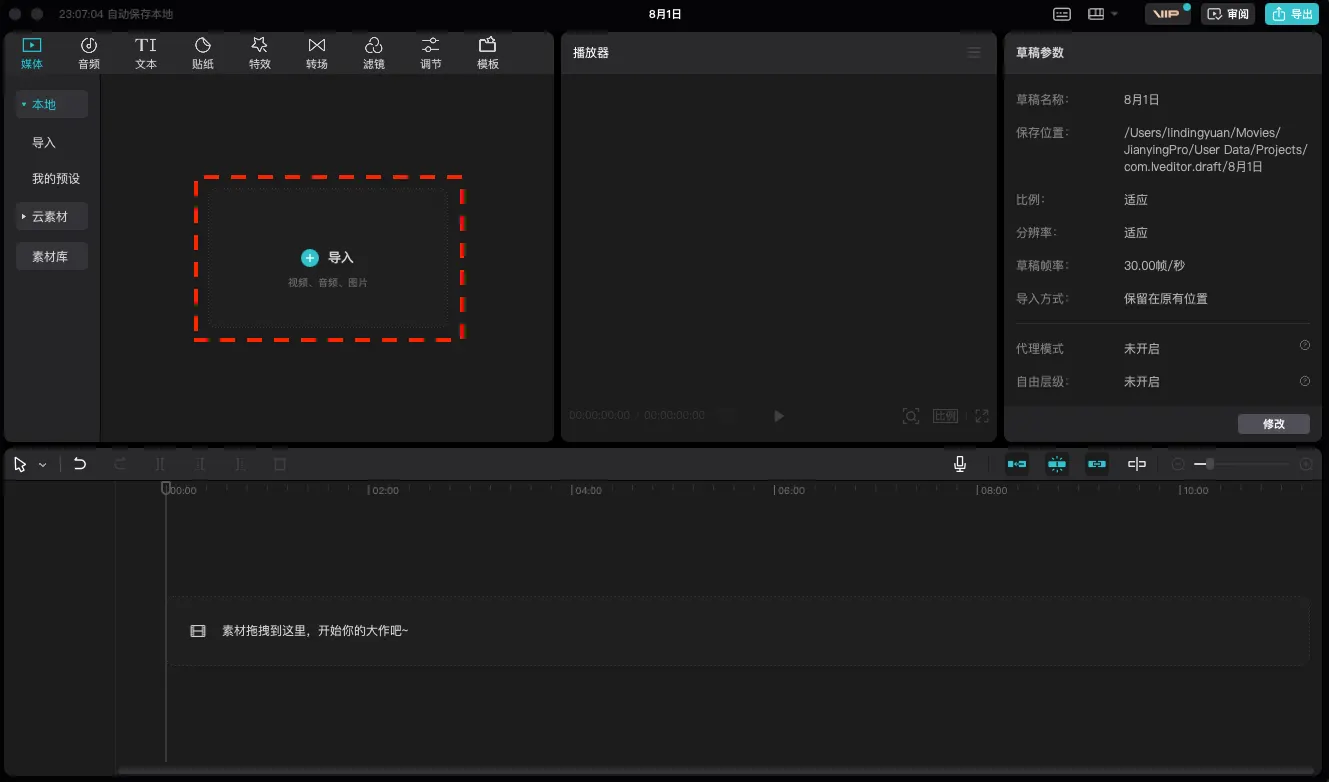Click the undo arrow in timeline toolbar
Screen dimensions: 1329x782
80,464
